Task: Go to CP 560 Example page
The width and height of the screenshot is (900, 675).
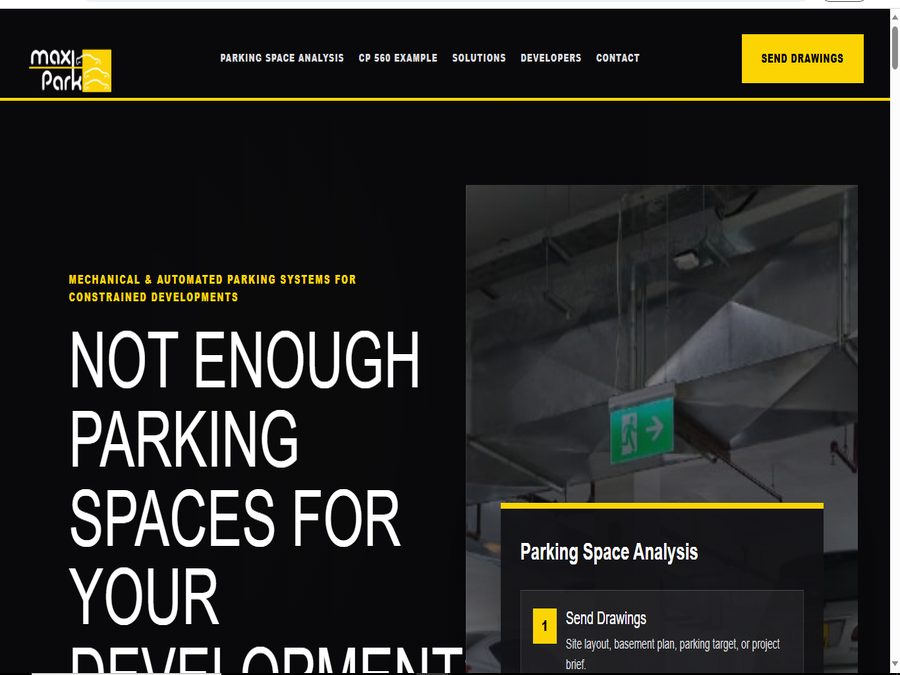Action: tap(398, 58)
